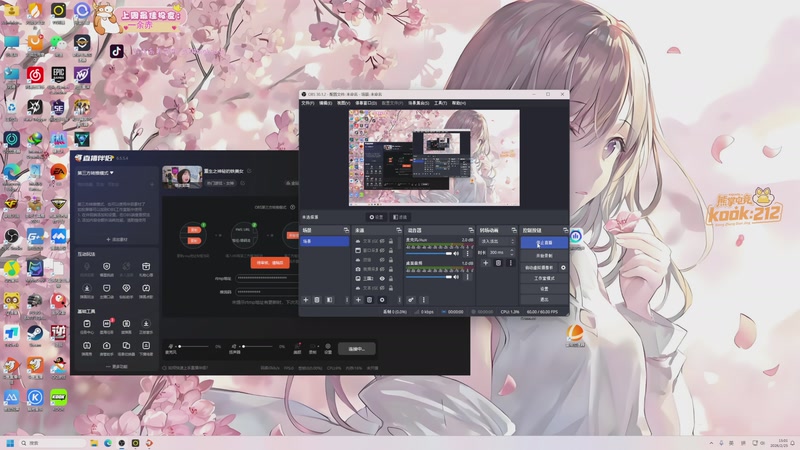Screen dimensions: 800x450
Task: Mute the 桌面音频 mixer channel speaker icon
Action: 456,277
